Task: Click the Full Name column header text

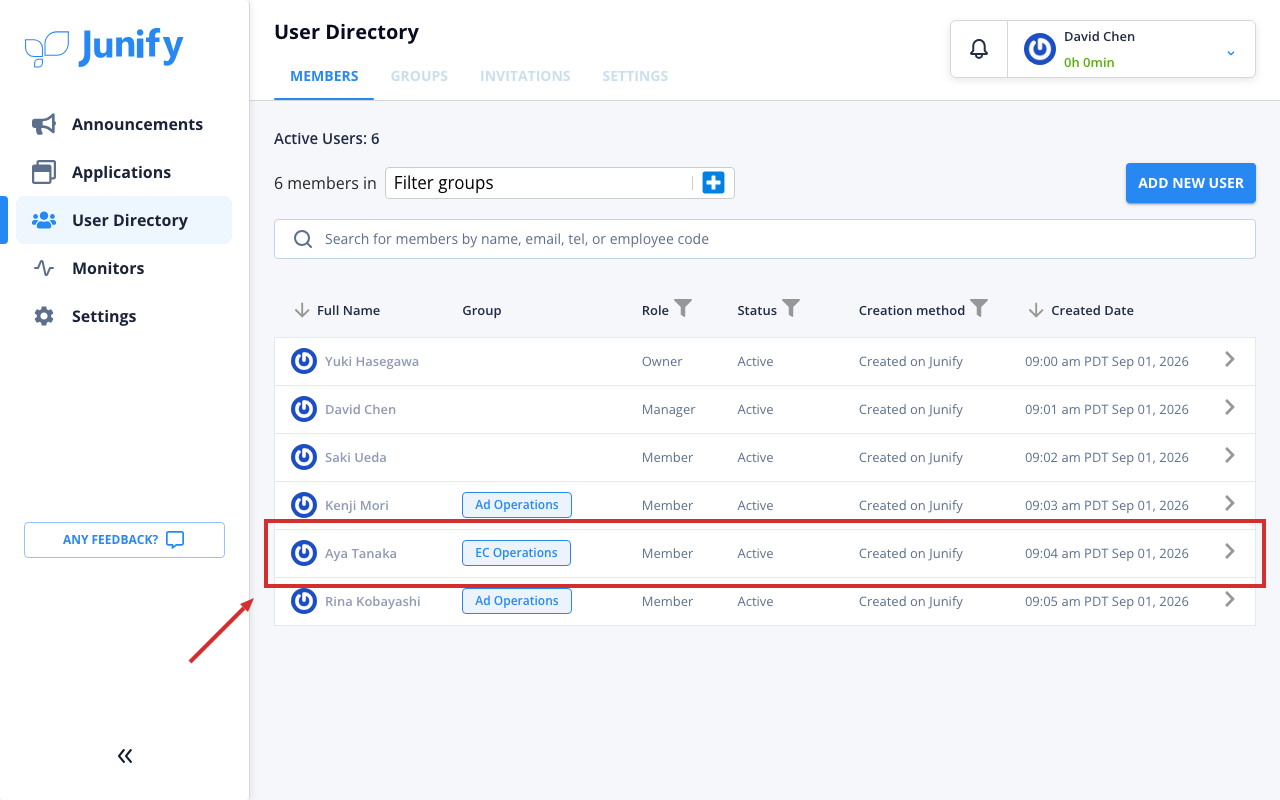Action: [x=348, y=310]
